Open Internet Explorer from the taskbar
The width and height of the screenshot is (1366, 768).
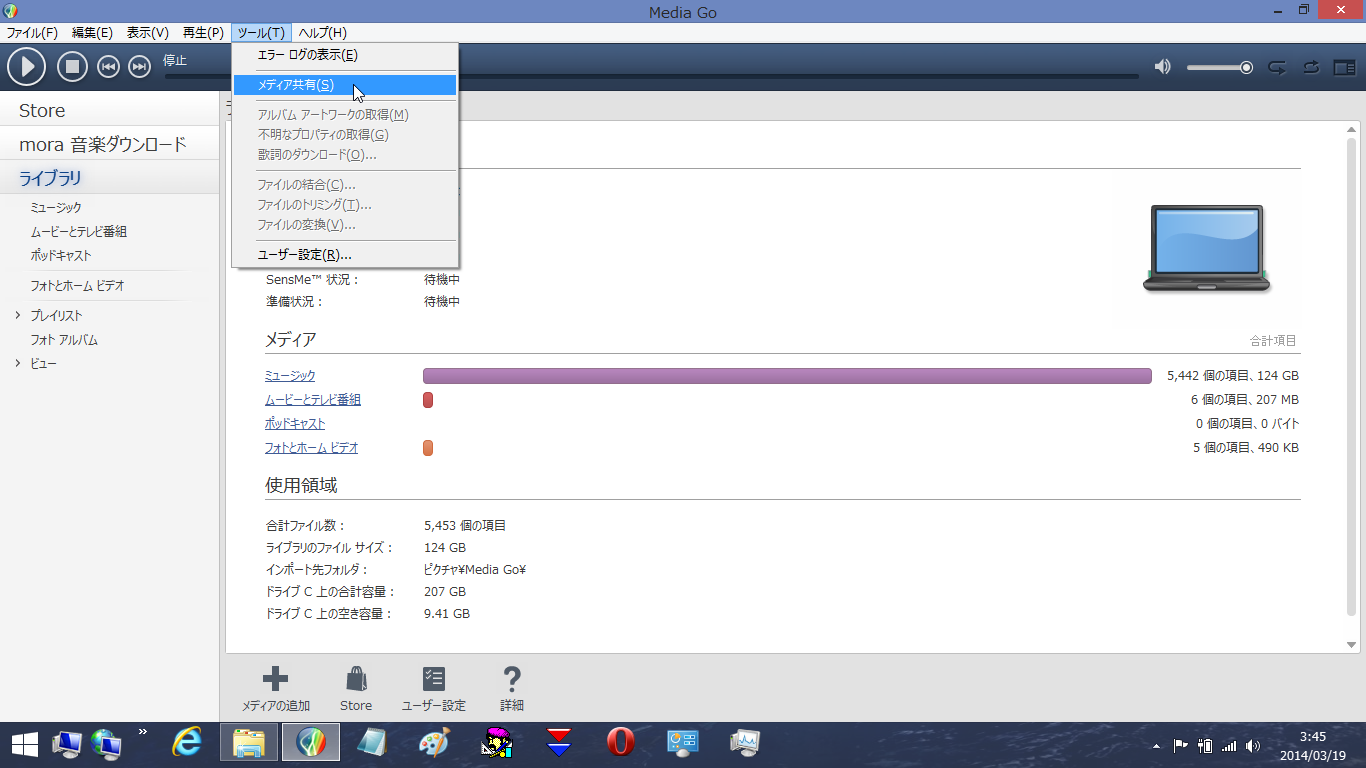click(187, 743)
